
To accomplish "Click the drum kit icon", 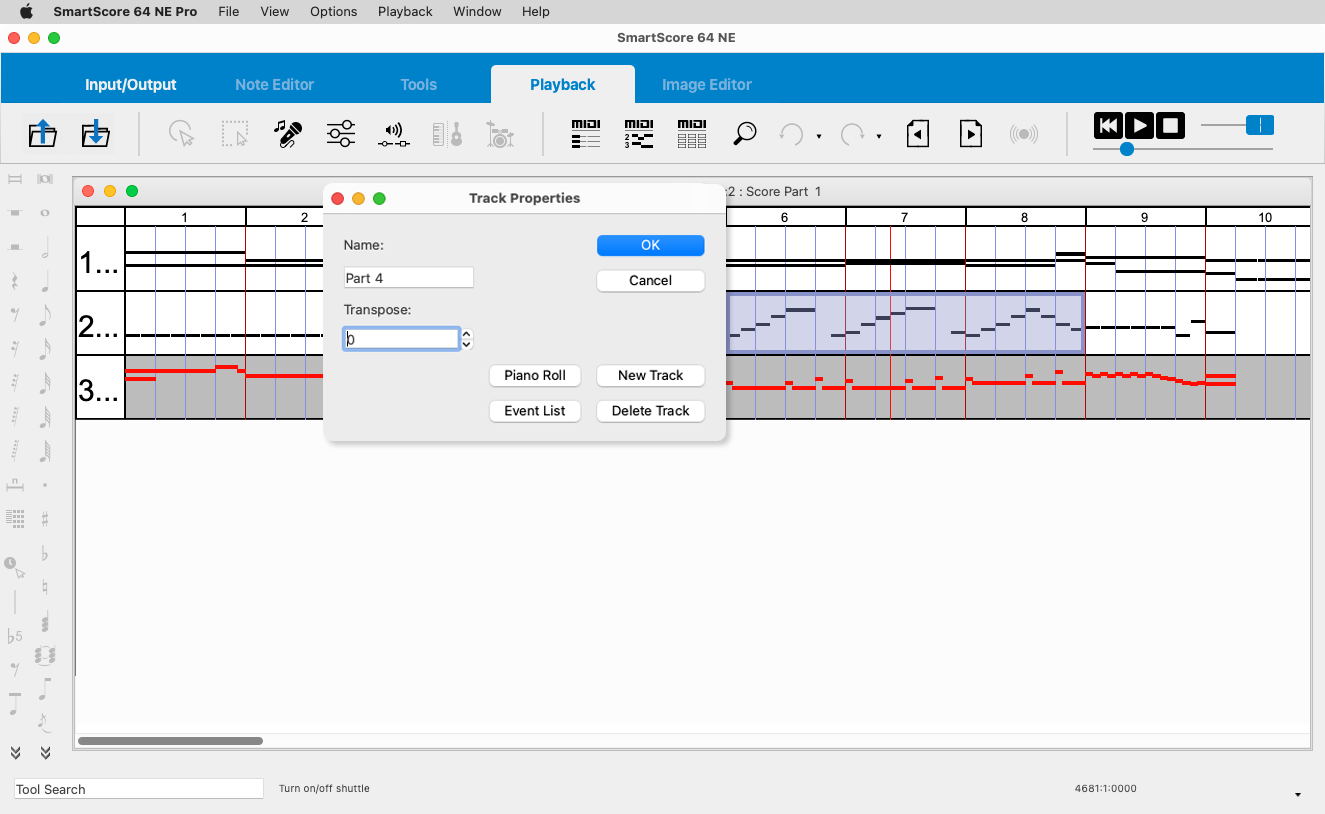I will pos(500,134).
